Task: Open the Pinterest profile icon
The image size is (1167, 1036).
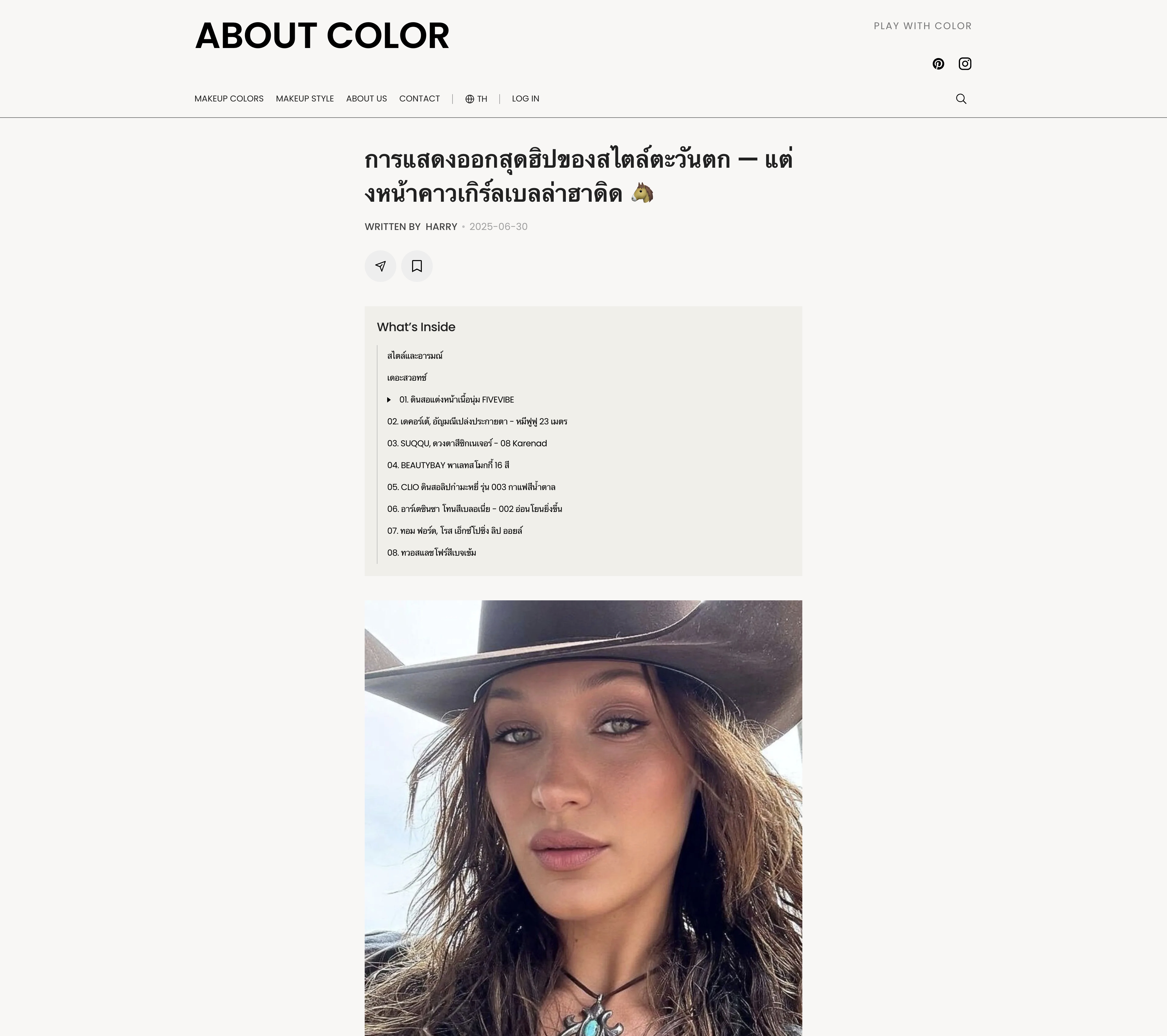Action: pos(938,64)
